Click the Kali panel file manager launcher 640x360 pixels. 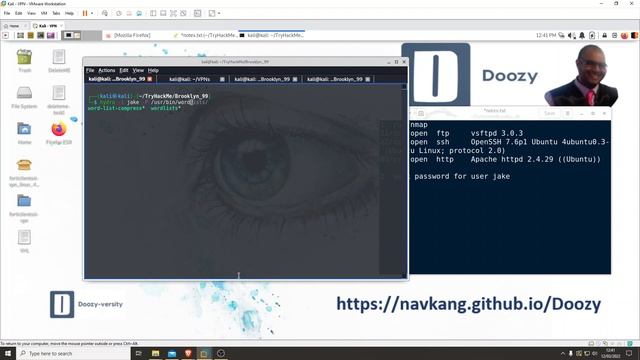[31, 36]
